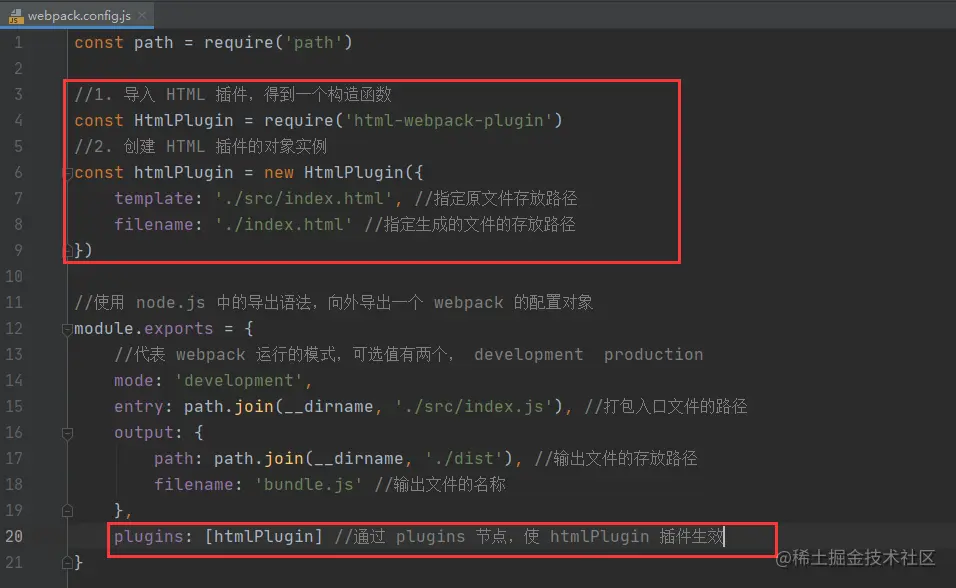Click require('path') on line 1
Viewport: 956px width, 588px height.
click(x=279, y=43)
